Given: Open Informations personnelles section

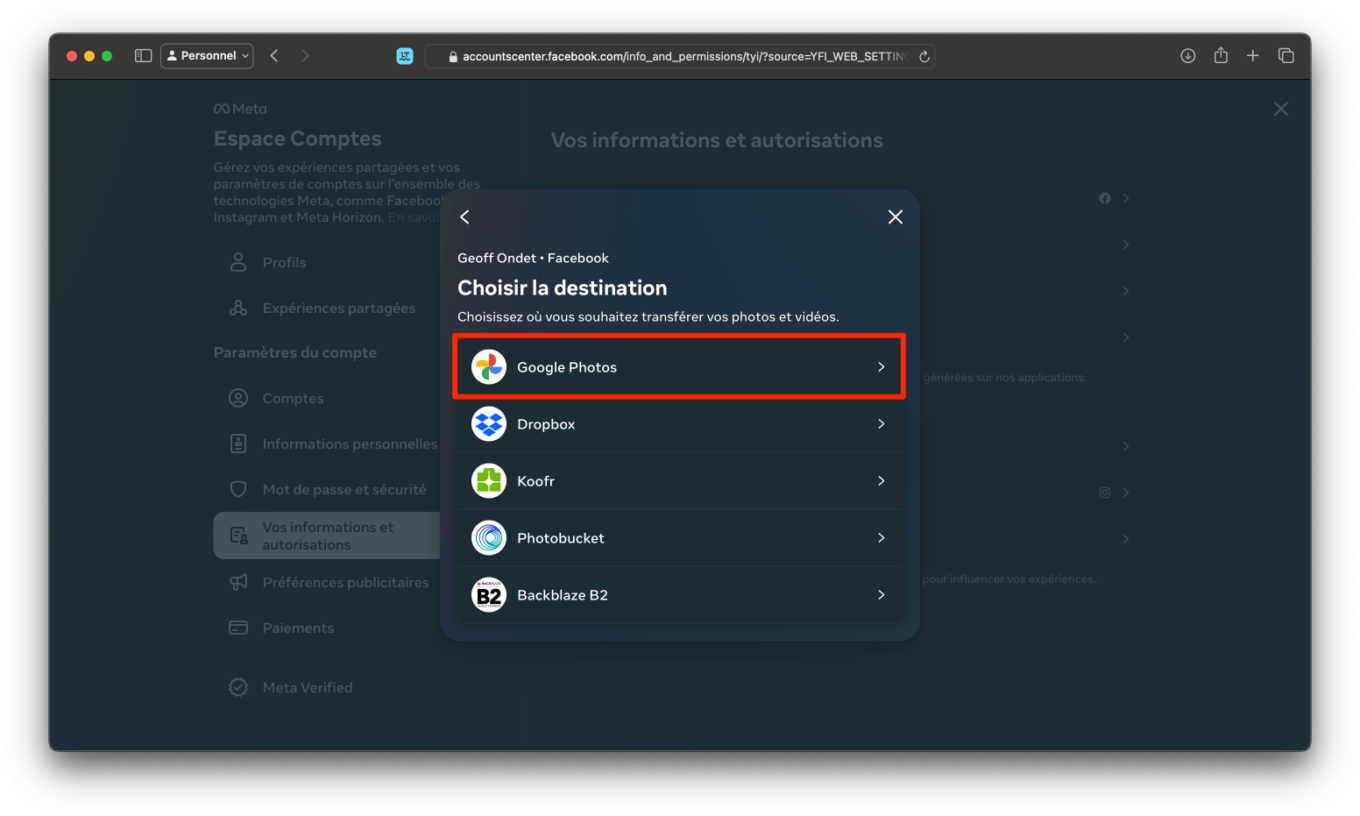Looking at the screenshot, I should [327, 444].
